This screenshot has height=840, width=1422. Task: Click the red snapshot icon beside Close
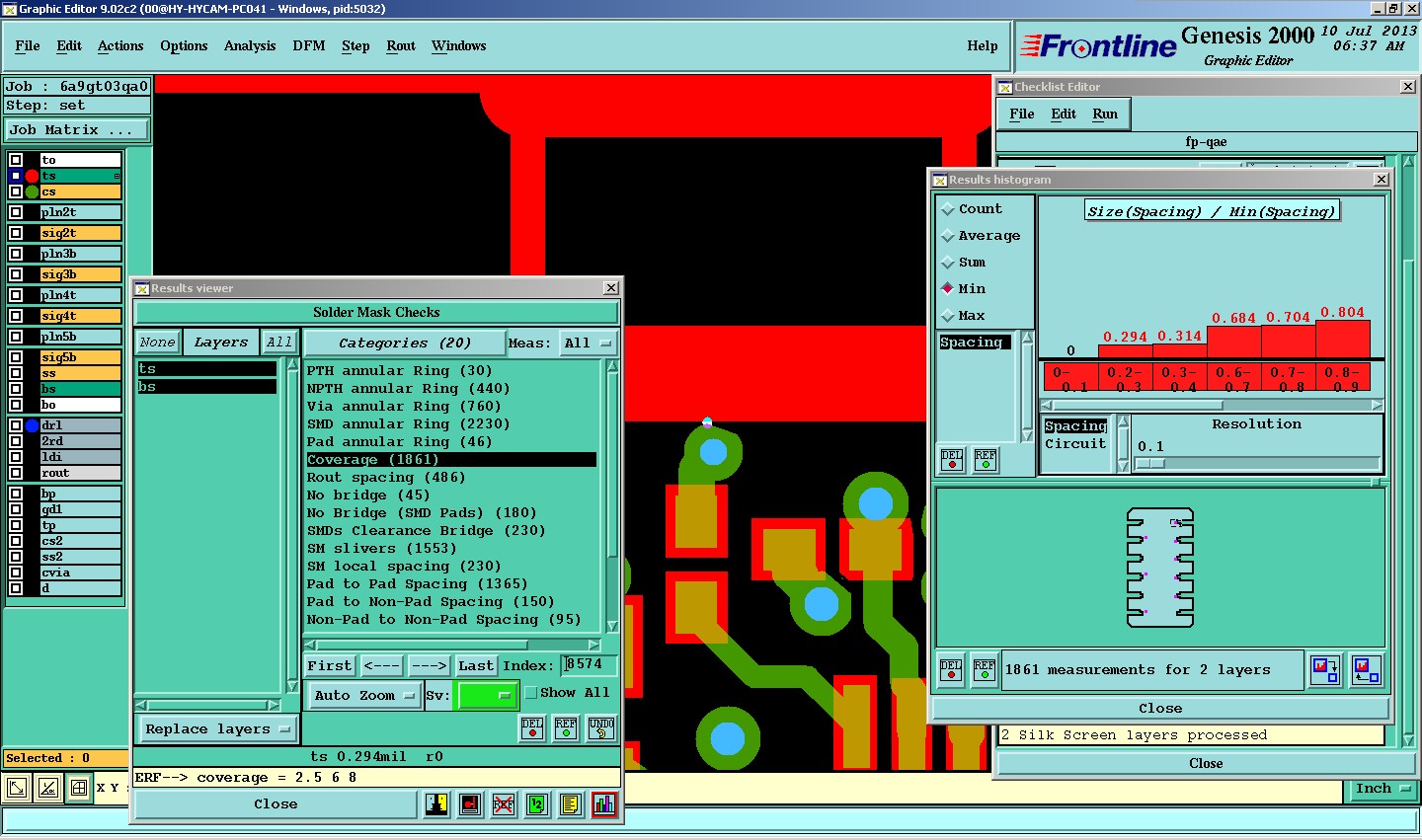470,804
